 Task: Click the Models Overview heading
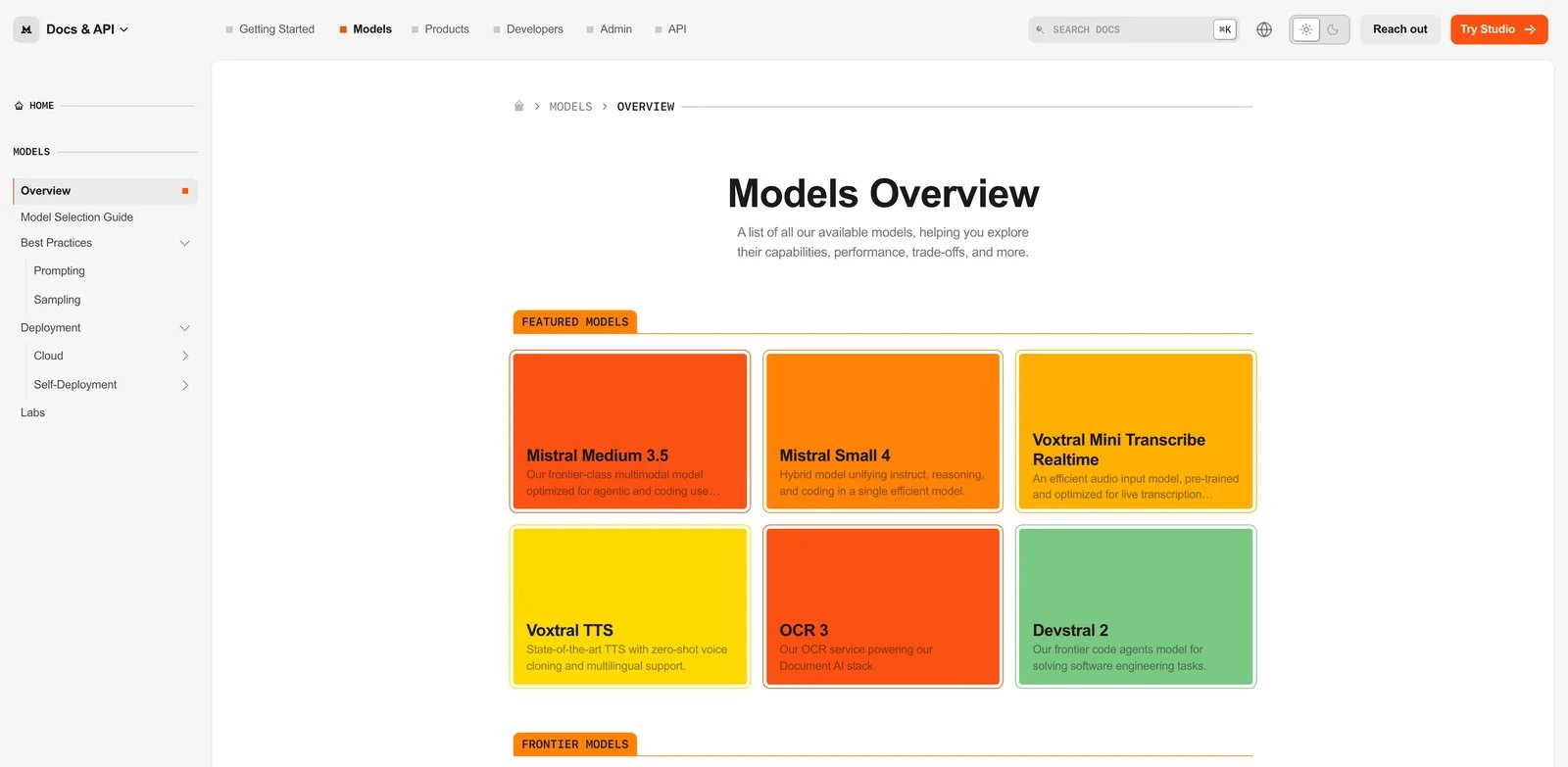point(883,193)
